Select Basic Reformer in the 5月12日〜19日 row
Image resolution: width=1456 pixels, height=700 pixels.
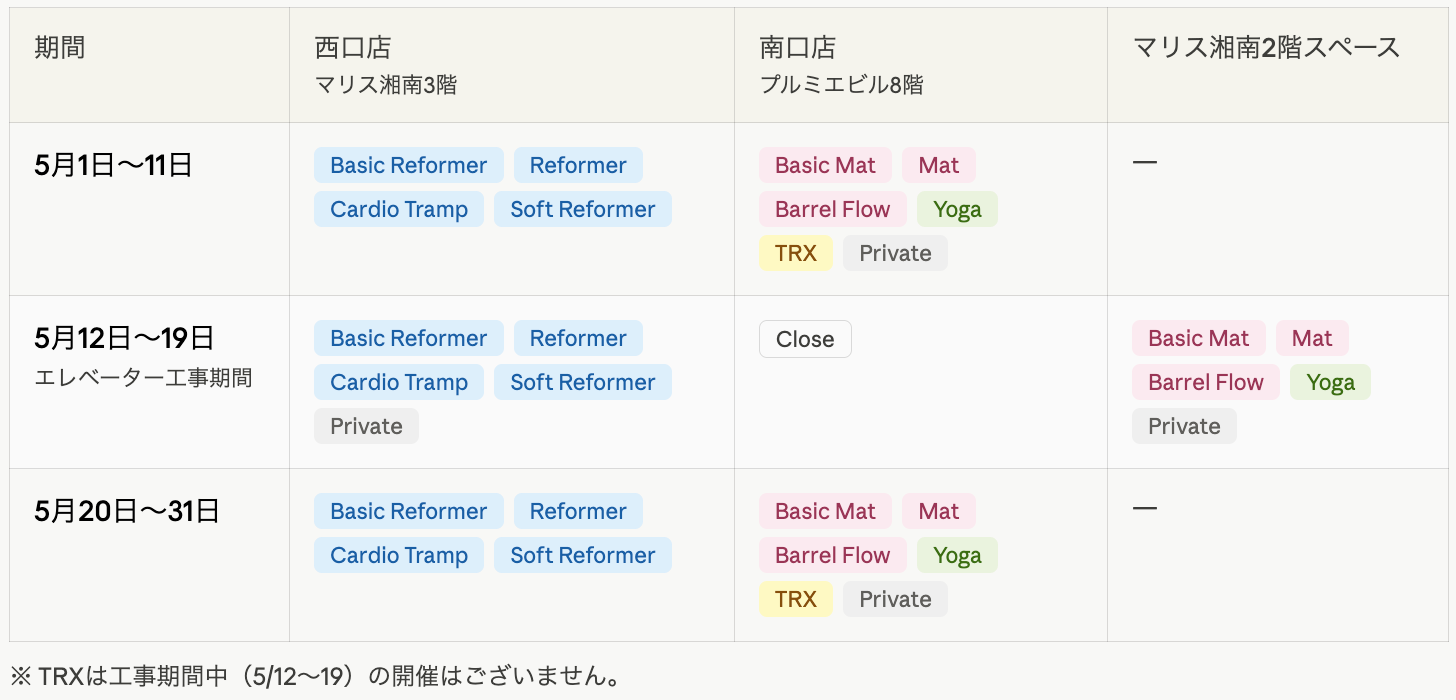click(x=408, y=338)
